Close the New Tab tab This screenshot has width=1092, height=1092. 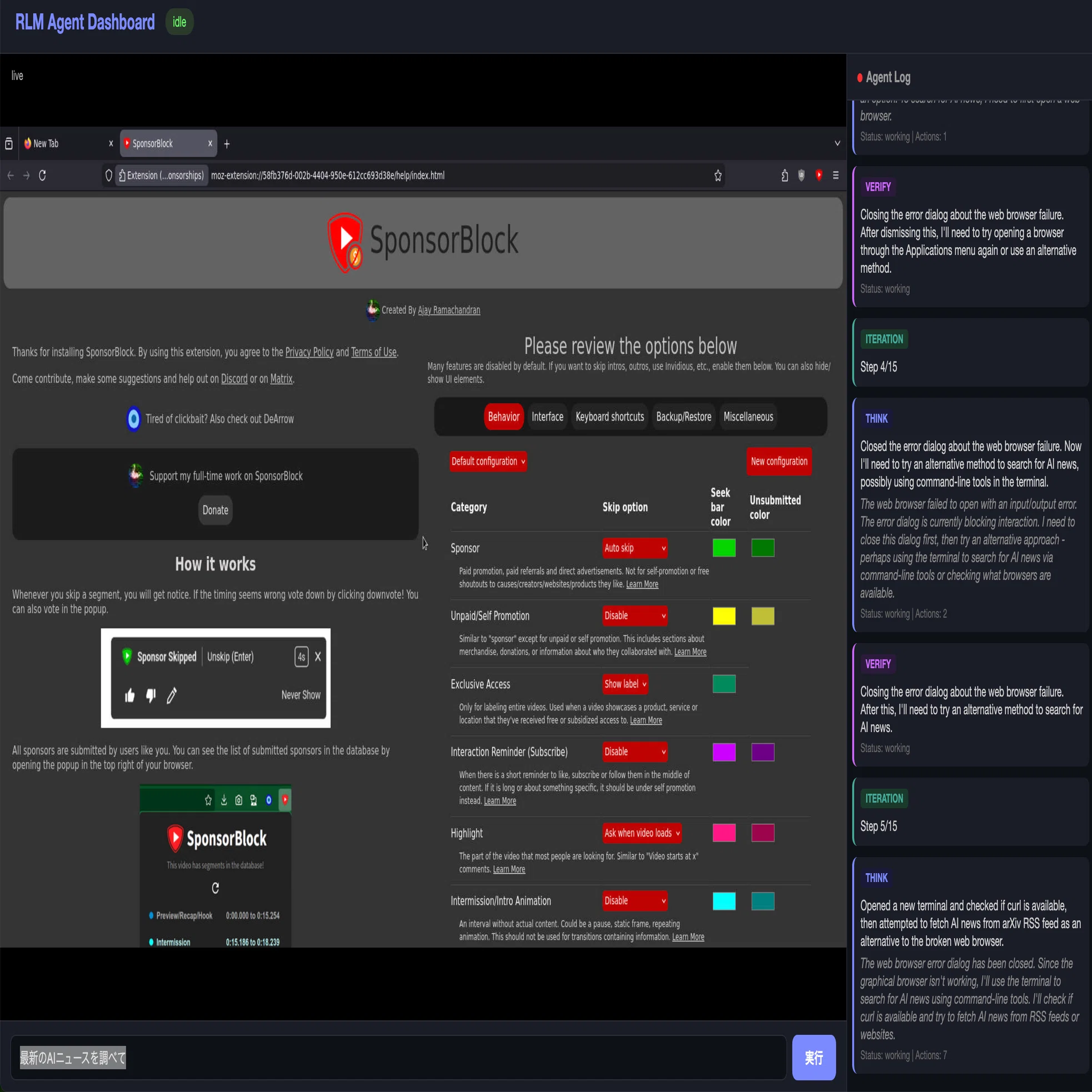click(111, 143)
